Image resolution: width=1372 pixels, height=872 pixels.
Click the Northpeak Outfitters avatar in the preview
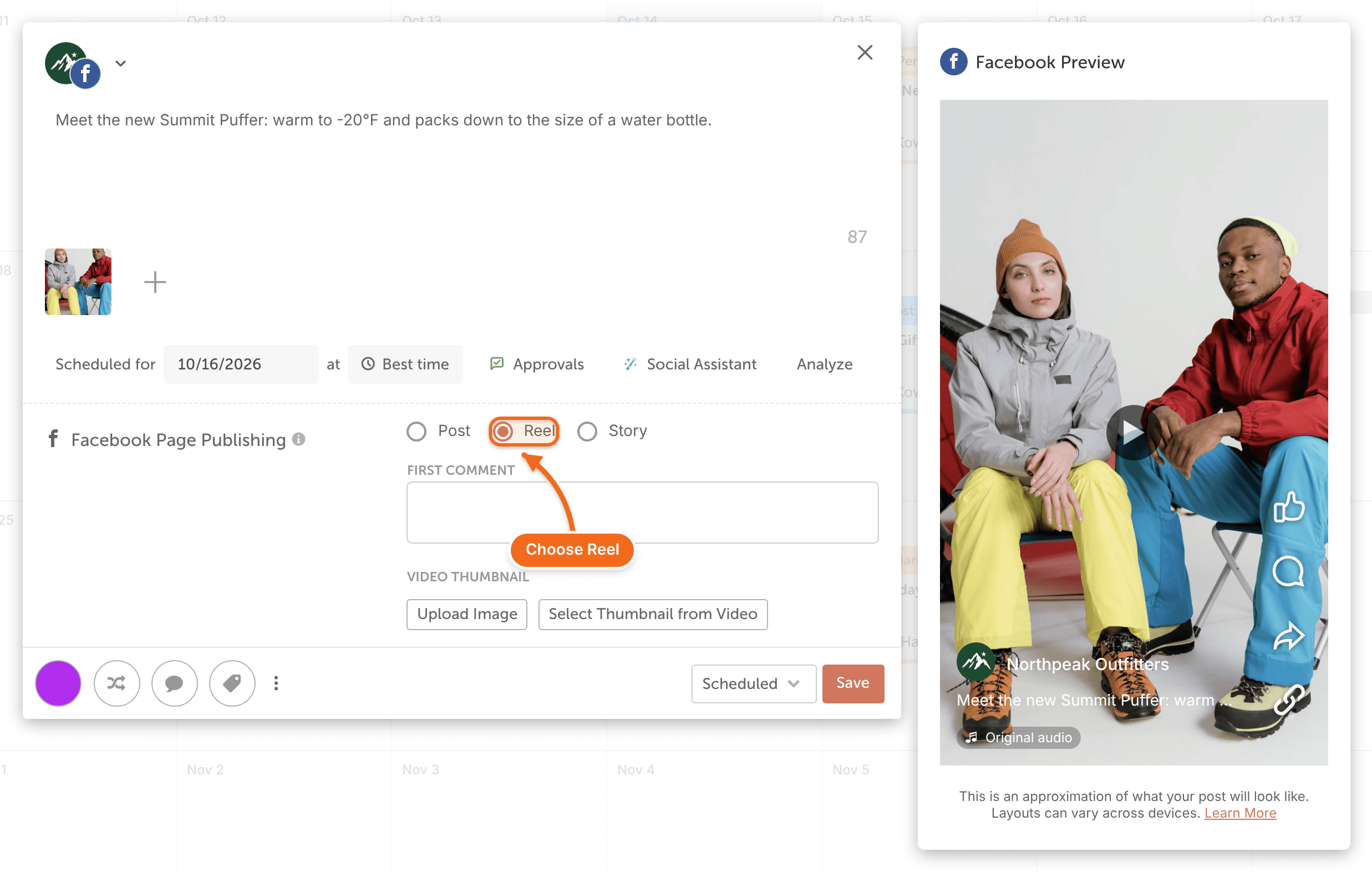[976, 662]
